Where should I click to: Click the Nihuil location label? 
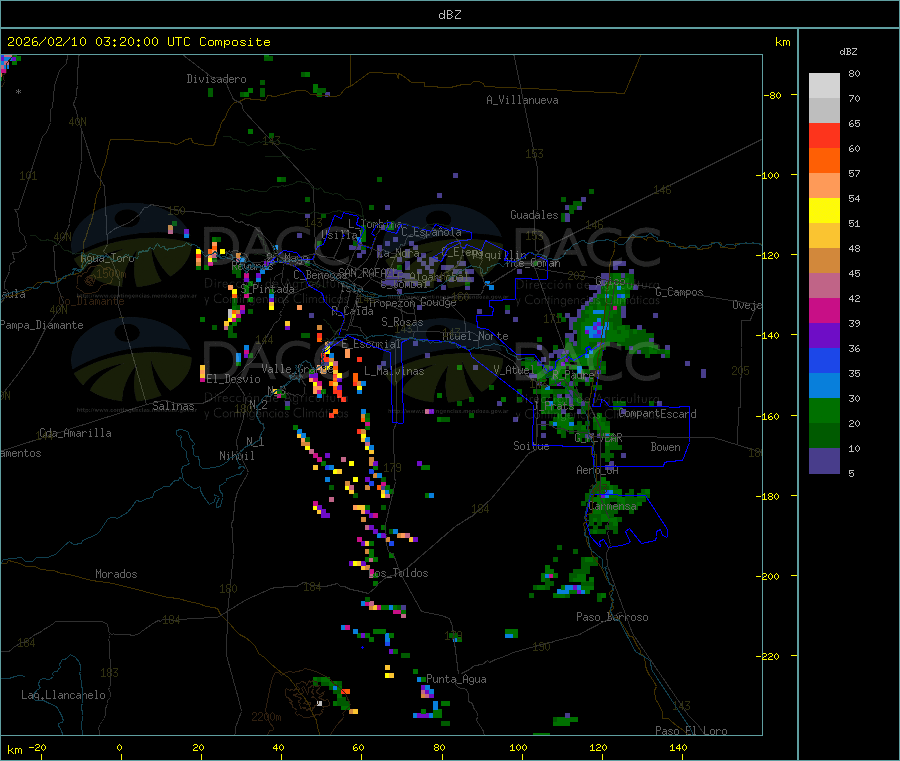(x=236, y=456)
